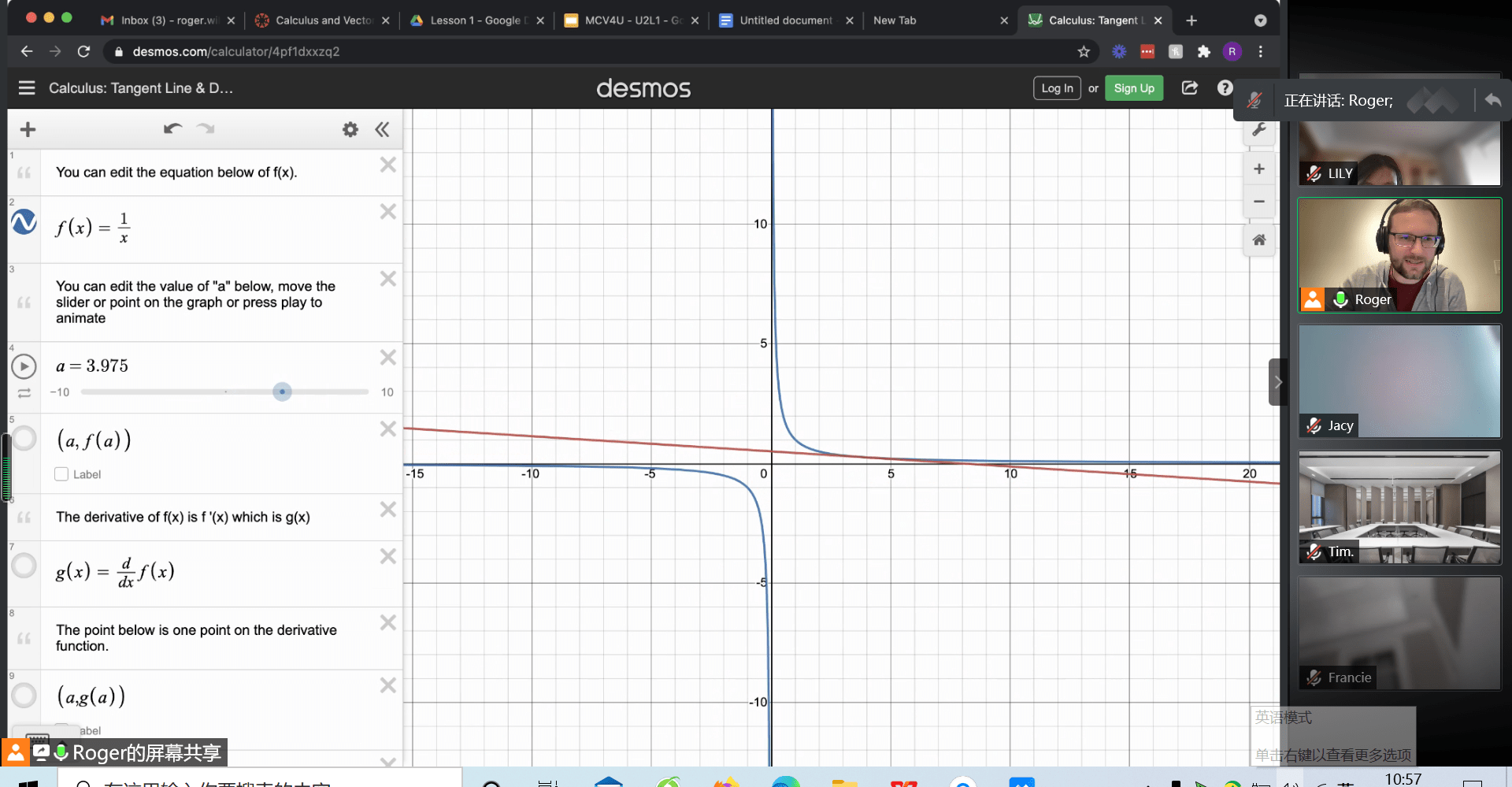Undo the last expression edit
1512x787 pixels.
172,128
